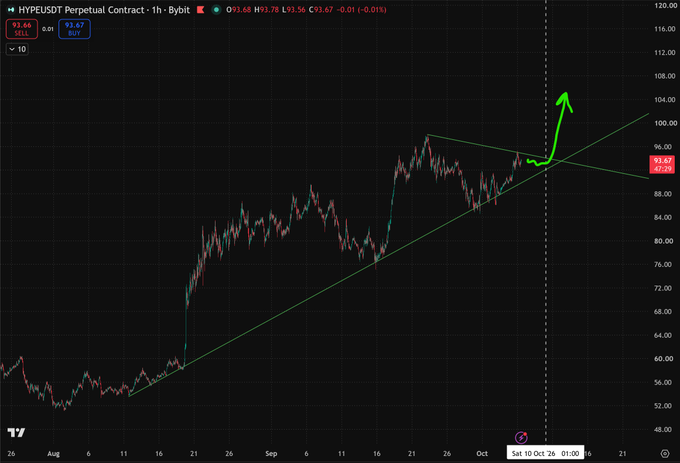The width and height of the screenshot is (680, 463).
Task: Select the descending green resistance trendline
Action: (x=538, y=156)
